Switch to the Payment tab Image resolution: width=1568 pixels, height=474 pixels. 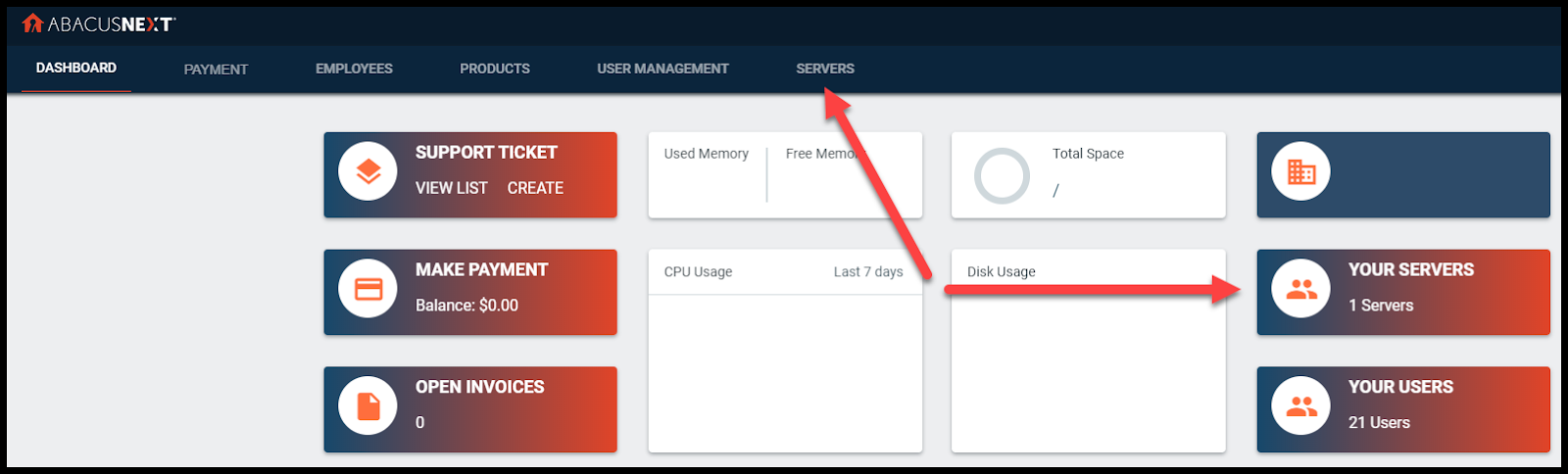click(216, 70)
